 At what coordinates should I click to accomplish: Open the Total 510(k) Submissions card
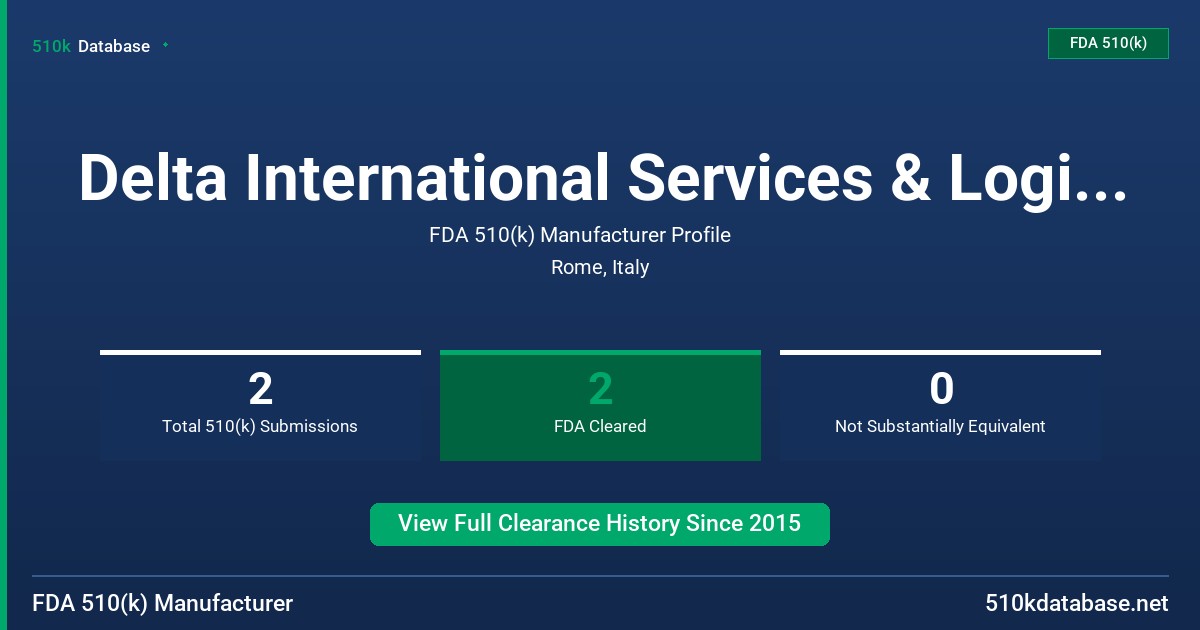pos(260,405)
